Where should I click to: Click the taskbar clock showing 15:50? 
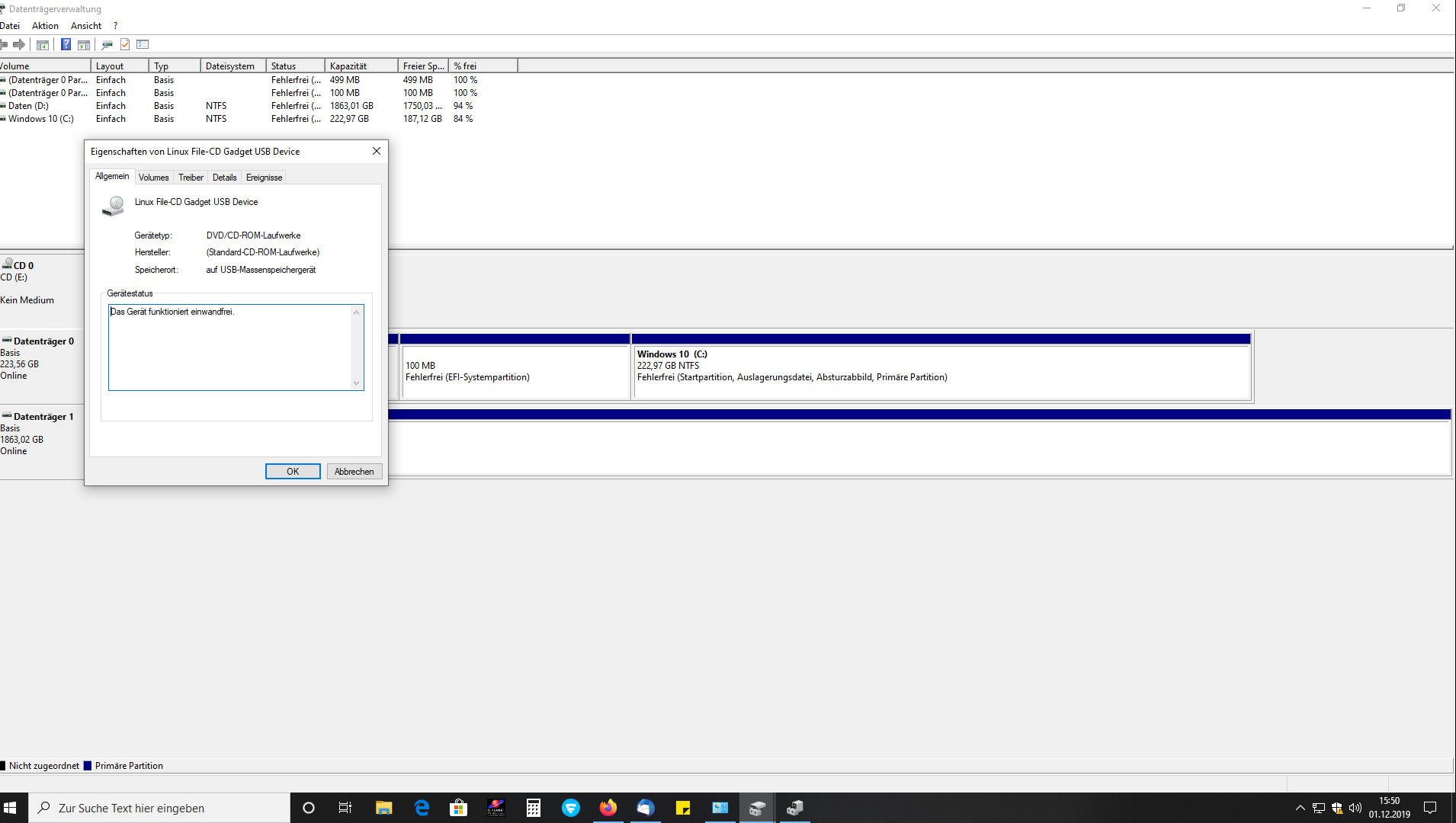pos(1389,808)
